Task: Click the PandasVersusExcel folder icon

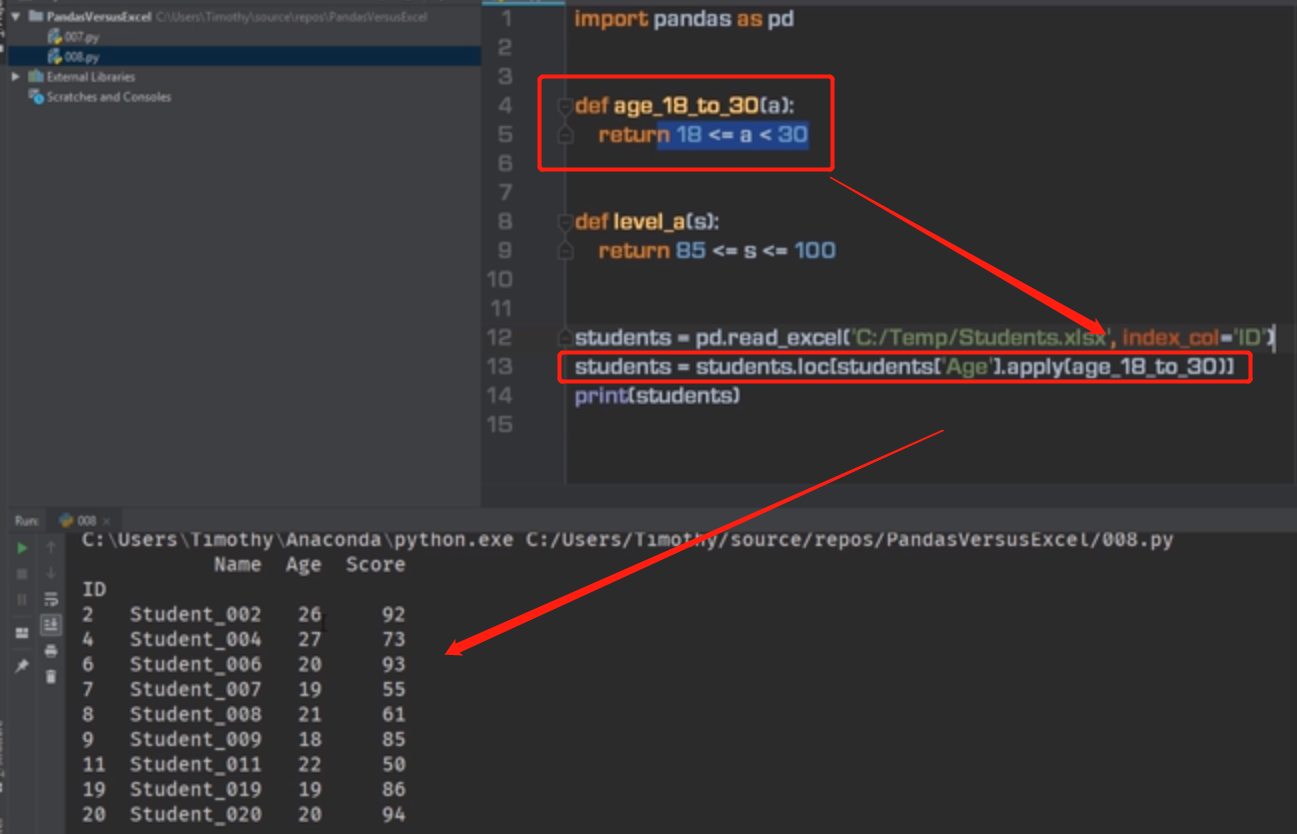Action: point(36,17)
